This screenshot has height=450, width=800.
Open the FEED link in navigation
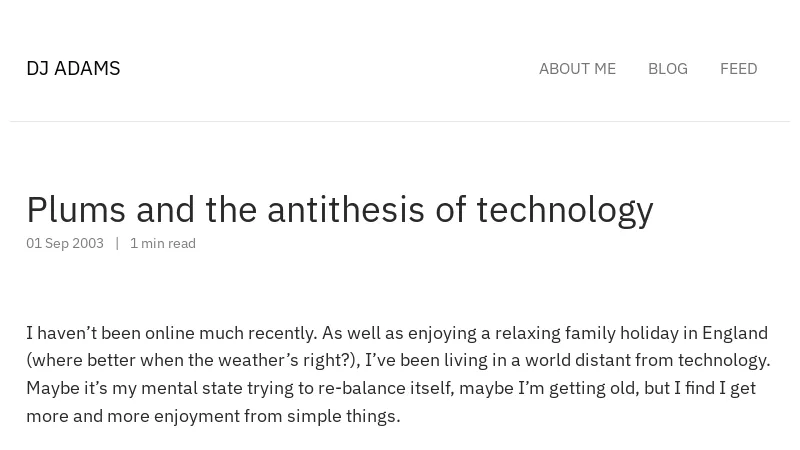(x=738, y=69)
